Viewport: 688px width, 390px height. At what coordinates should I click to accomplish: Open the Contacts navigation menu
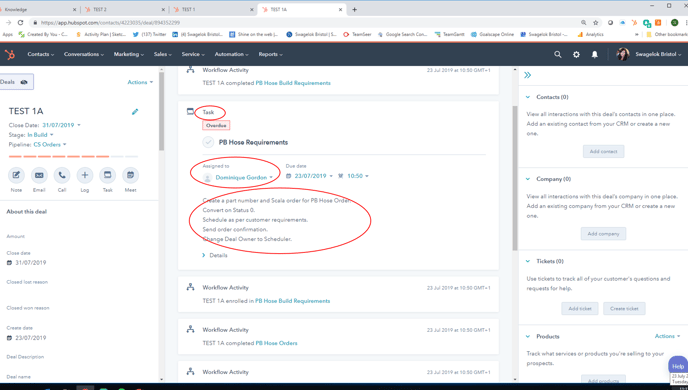[x=41, y=54]
